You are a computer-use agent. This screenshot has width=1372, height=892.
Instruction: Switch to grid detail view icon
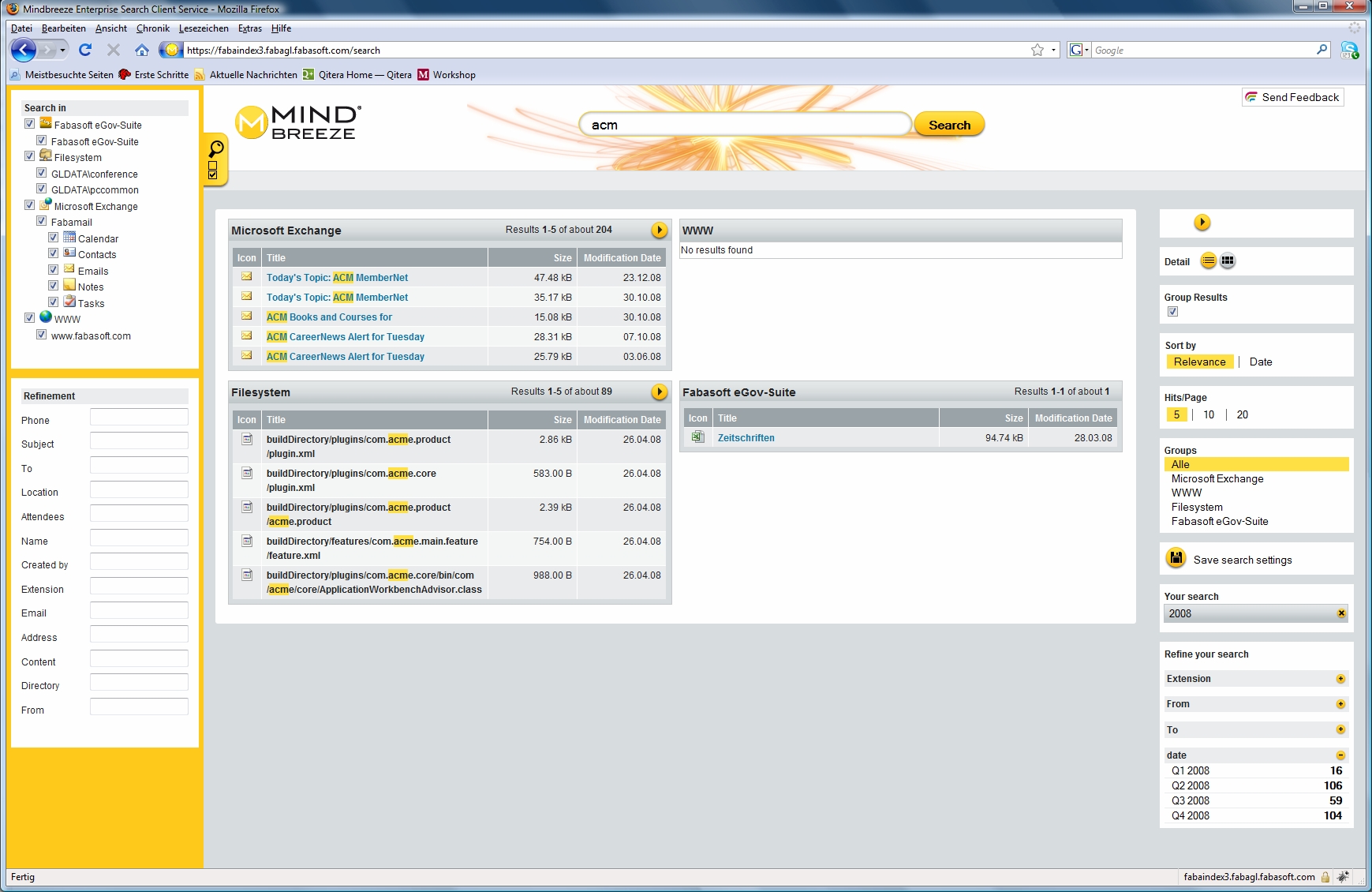pos(1228,260)
